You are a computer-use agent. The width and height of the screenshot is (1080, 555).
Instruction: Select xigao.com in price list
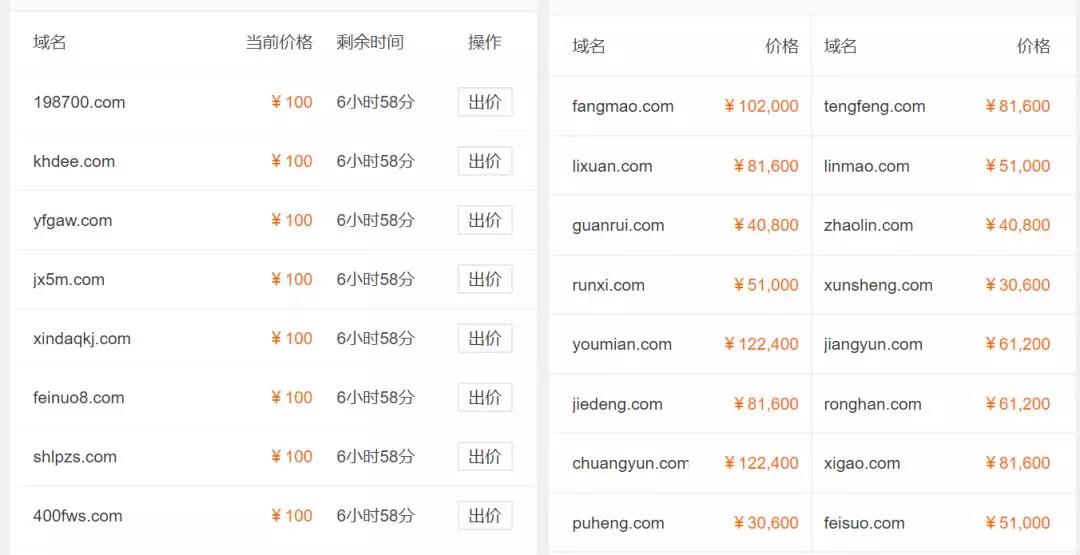862,463
